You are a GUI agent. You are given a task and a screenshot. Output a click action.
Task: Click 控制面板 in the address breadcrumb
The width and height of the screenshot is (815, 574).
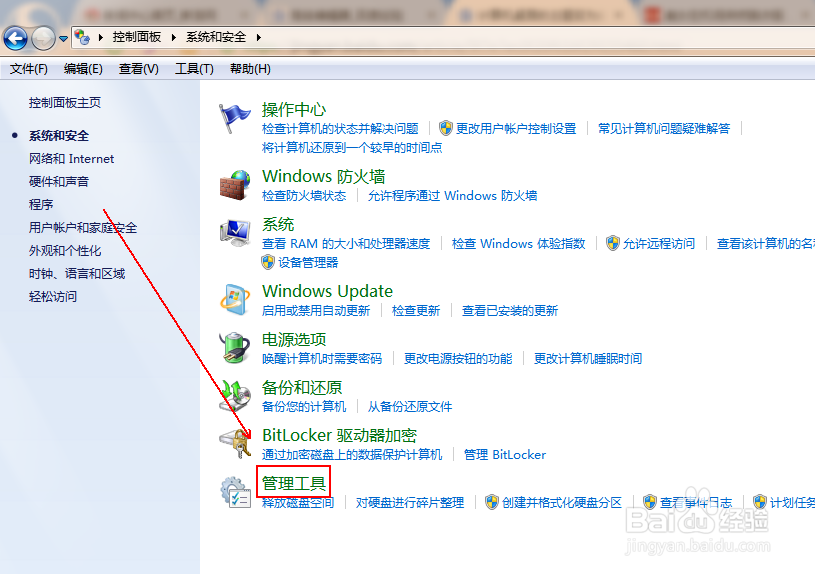tap(137, 37)
